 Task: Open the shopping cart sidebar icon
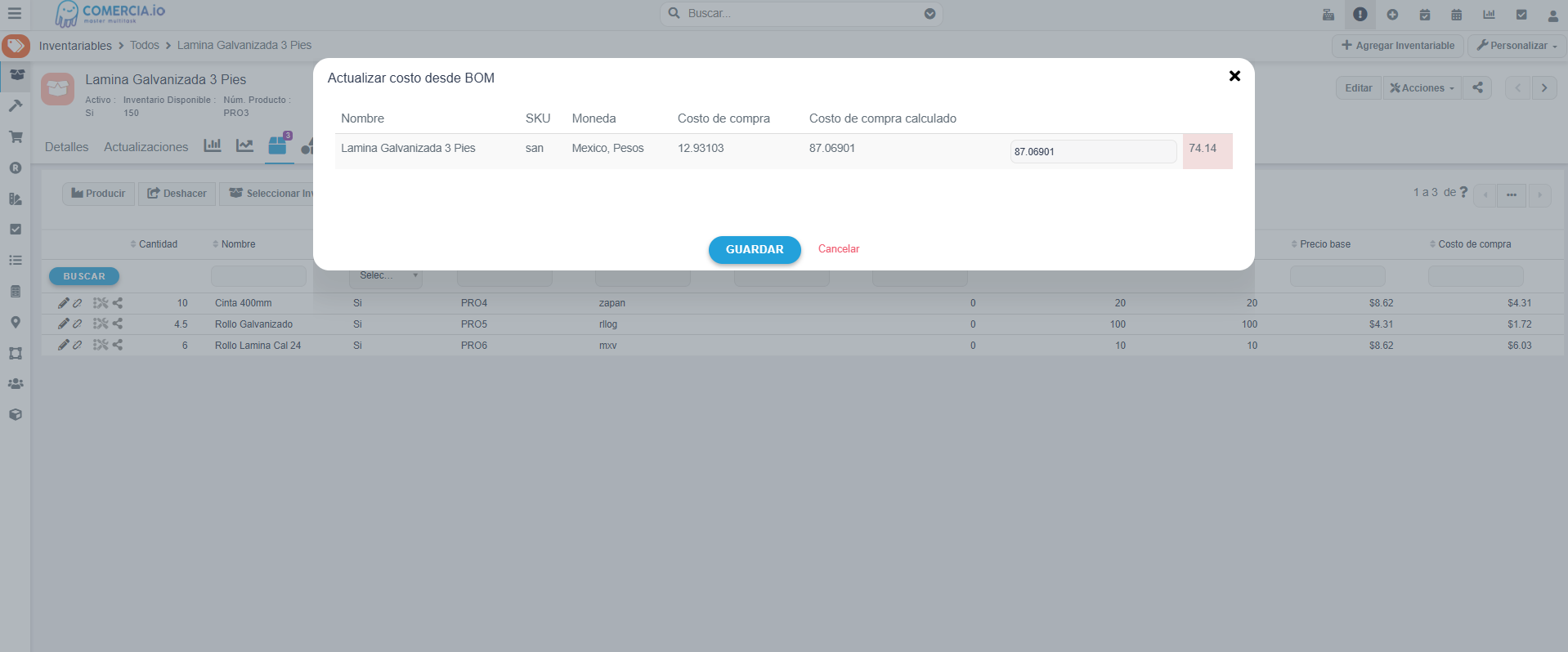16,136
